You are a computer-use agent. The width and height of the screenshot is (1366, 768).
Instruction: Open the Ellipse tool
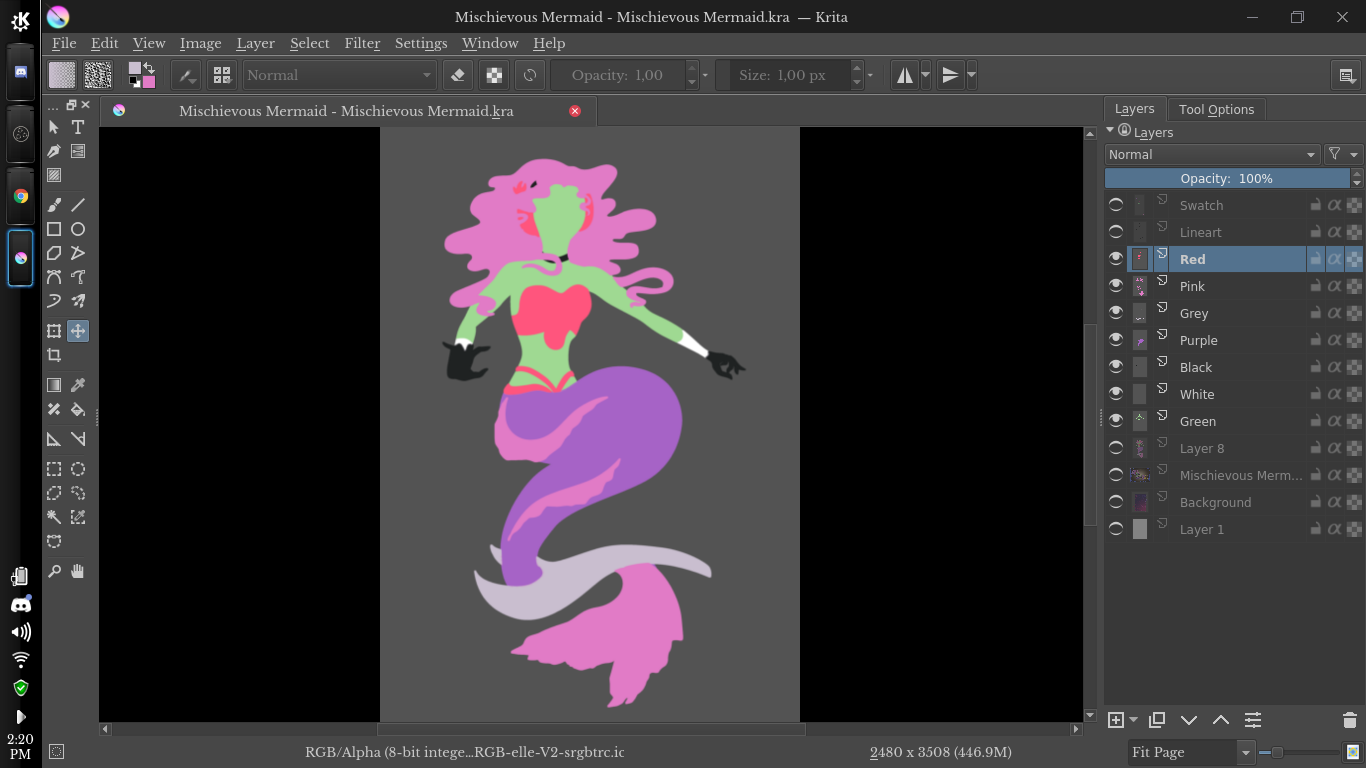(x=78, y=229)
